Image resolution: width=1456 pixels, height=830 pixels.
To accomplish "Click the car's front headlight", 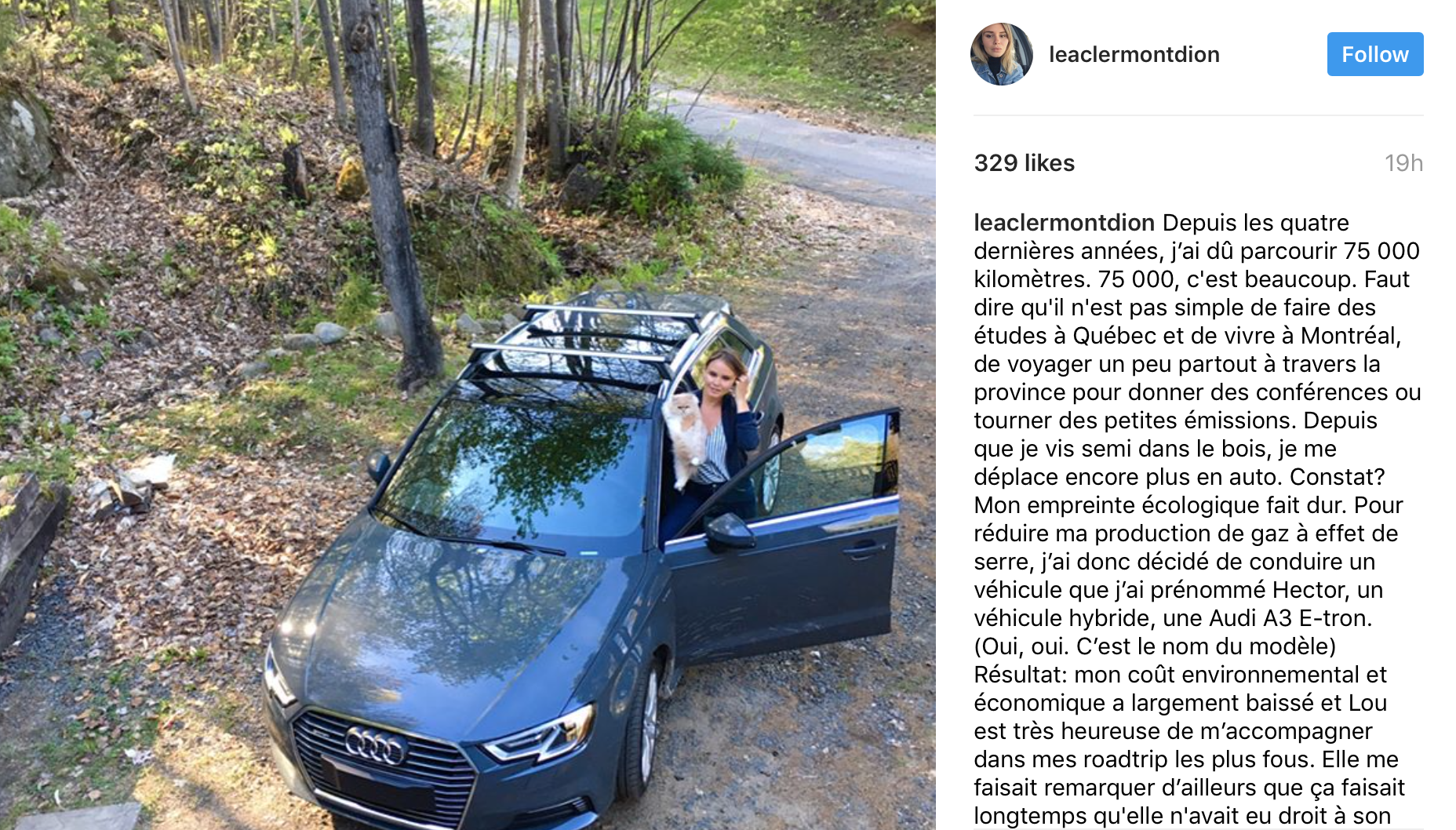I will click(541, 734).
